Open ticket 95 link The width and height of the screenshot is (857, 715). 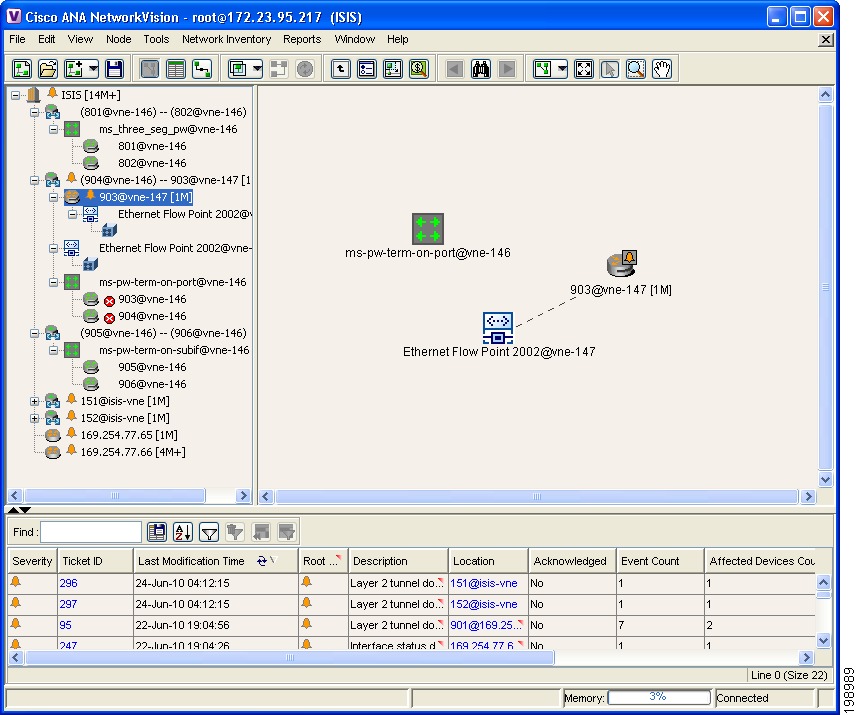[66, 625]
